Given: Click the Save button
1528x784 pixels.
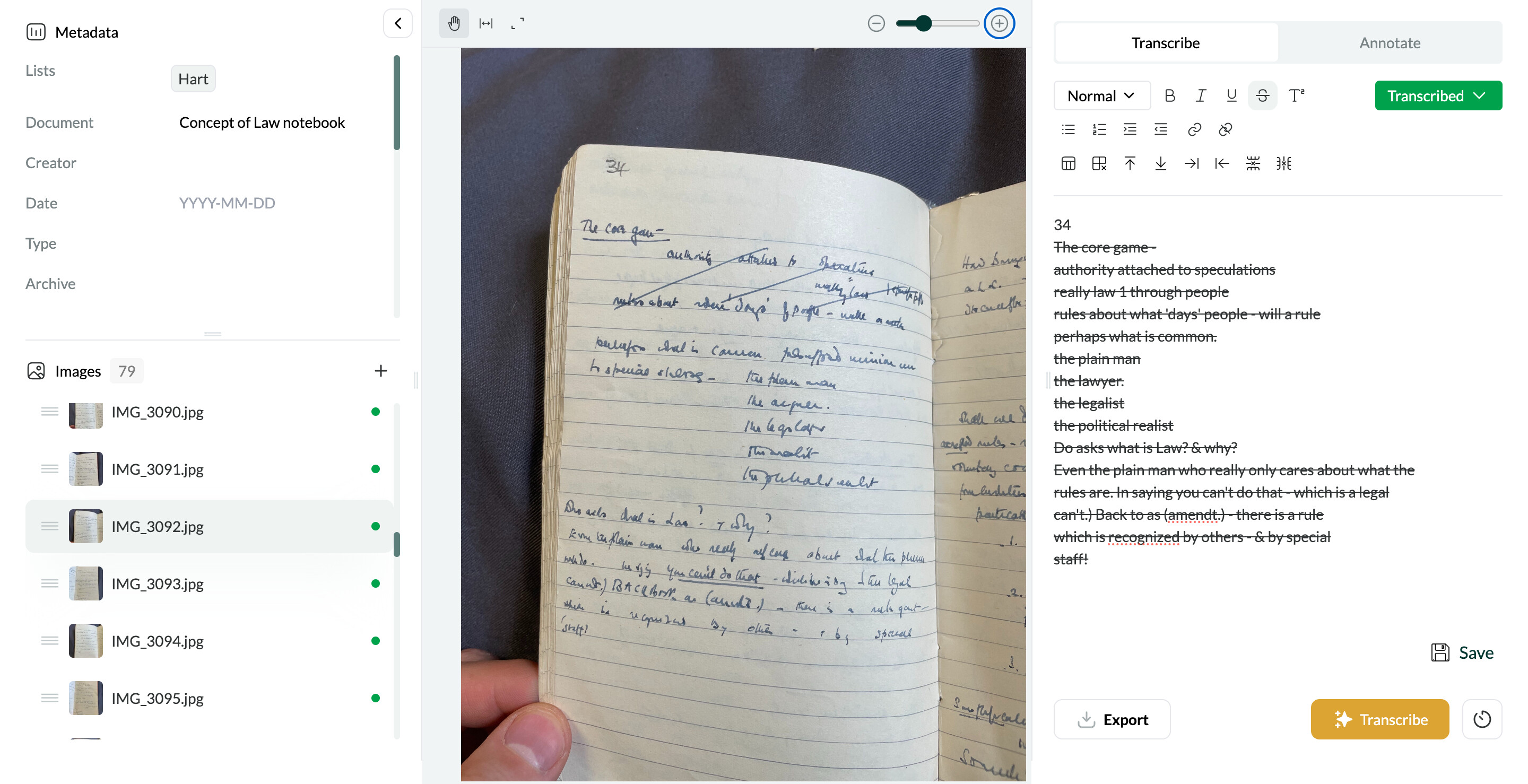Looking at the screenshot, I should click(1462, 652).
